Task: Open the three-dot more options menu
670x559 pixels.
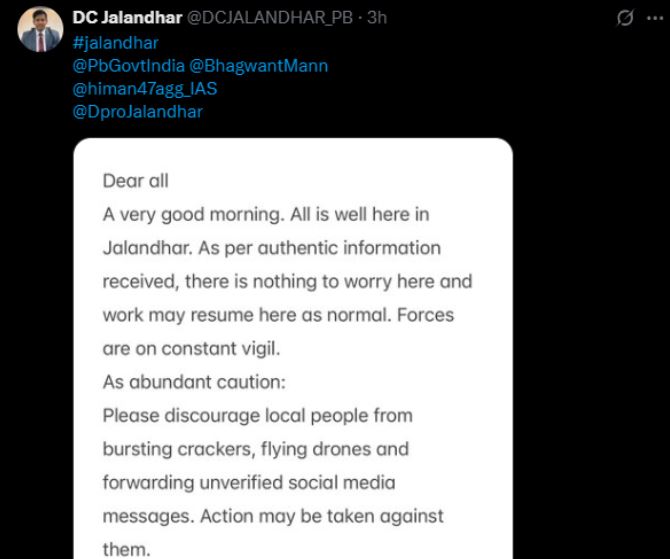Action: [655, 18]
